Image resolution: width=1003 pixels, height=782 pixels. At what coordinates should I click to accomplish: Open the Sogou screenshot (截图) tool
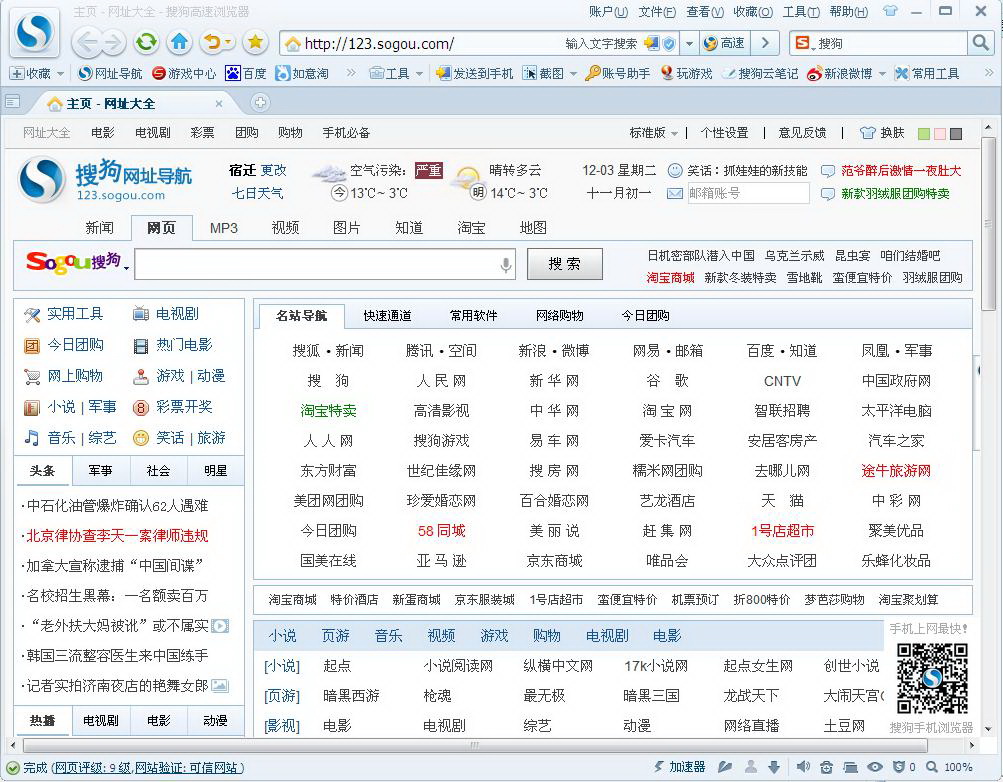pos(549,73)
